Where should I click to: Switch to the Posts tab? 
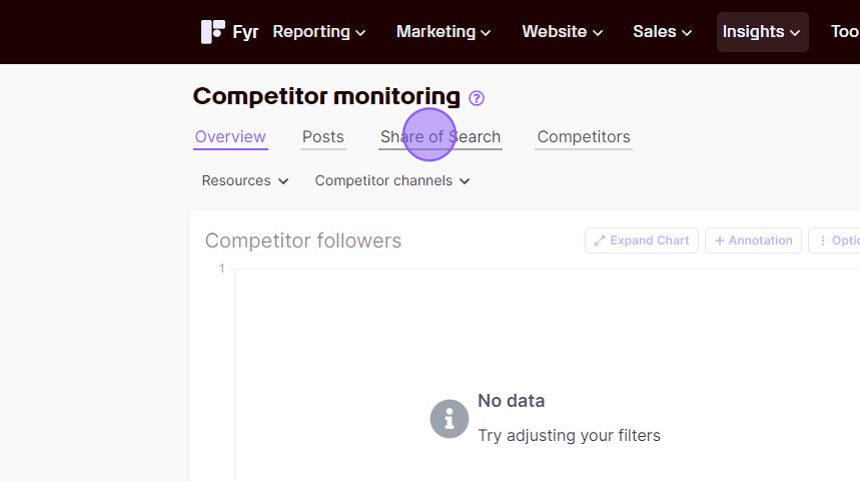tap(323, 137)
